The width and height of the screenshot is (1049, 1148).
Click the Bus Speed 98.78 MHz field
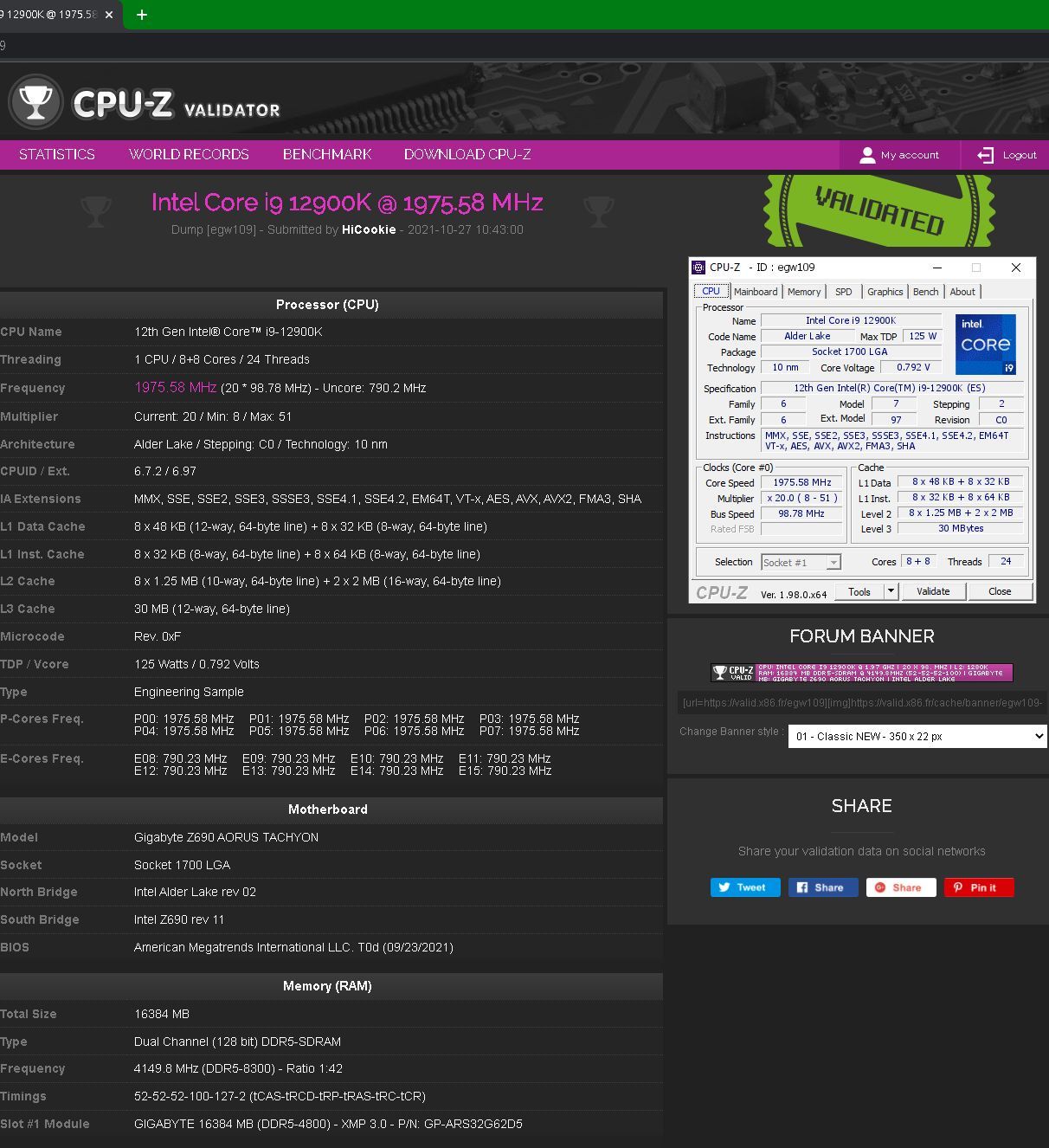802,513
